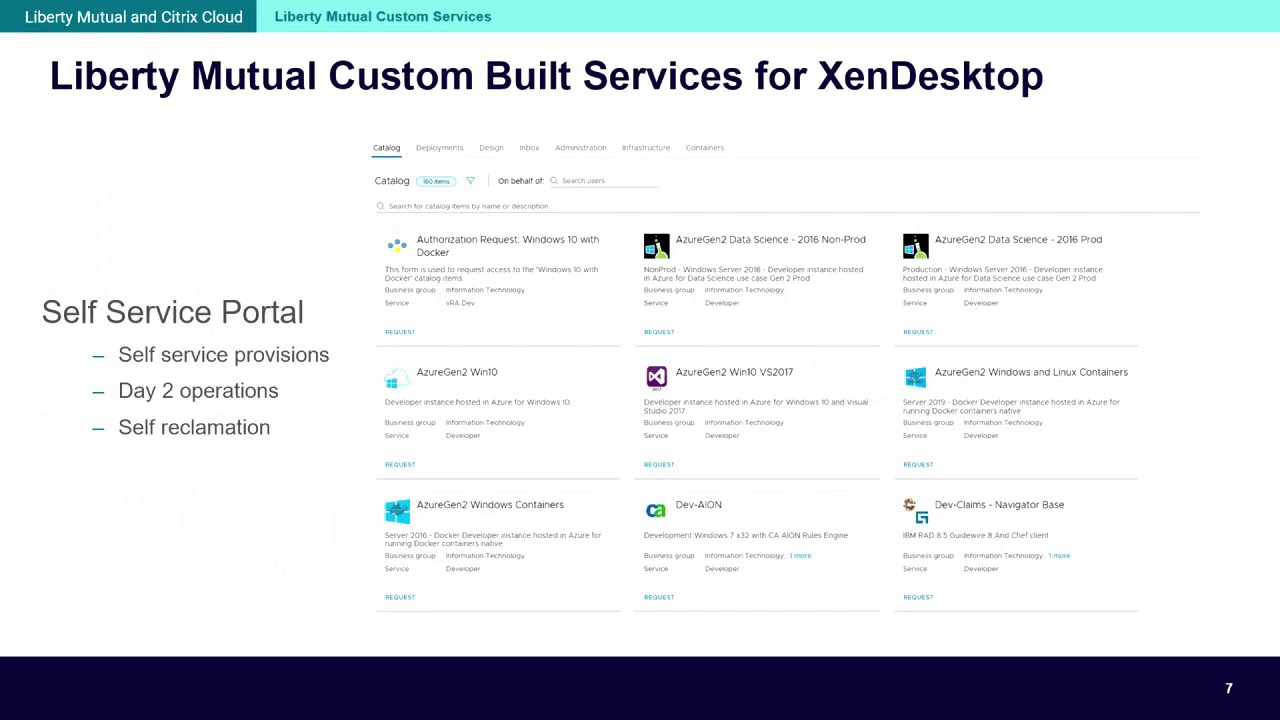1280x720 pixels.
Task: Click the Dev-Claims Navigator Base icon
Action: 915,510
